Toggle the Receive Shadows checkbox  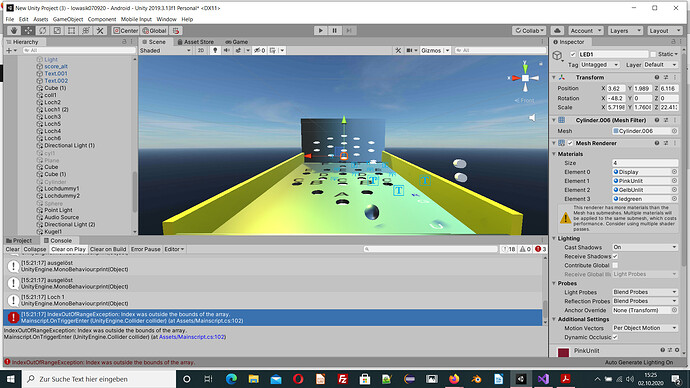click(x=615, y=256)
